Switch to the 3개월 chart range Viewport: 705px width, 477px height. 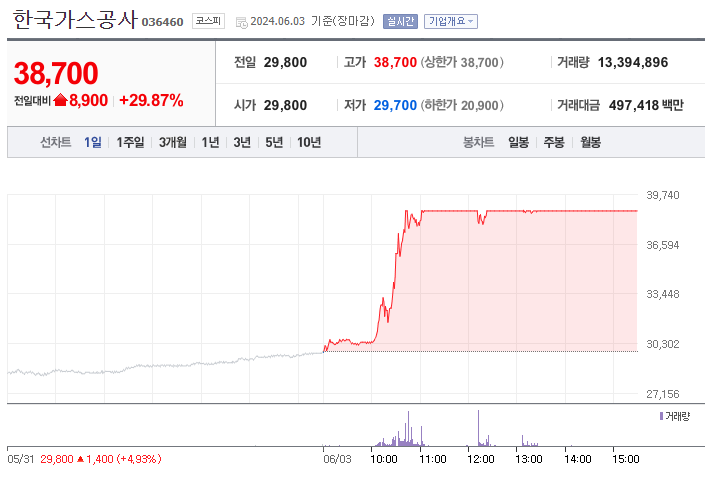(x=173, y=142)
